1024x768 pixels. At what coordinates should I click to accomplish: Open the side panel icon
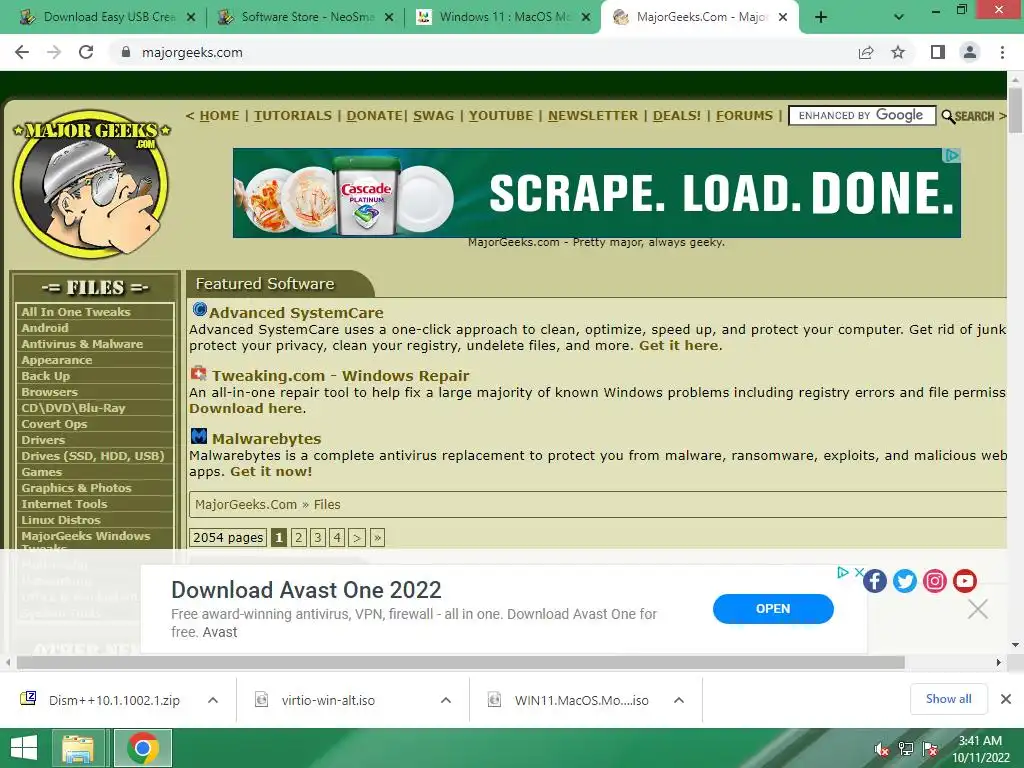(938, 52)
